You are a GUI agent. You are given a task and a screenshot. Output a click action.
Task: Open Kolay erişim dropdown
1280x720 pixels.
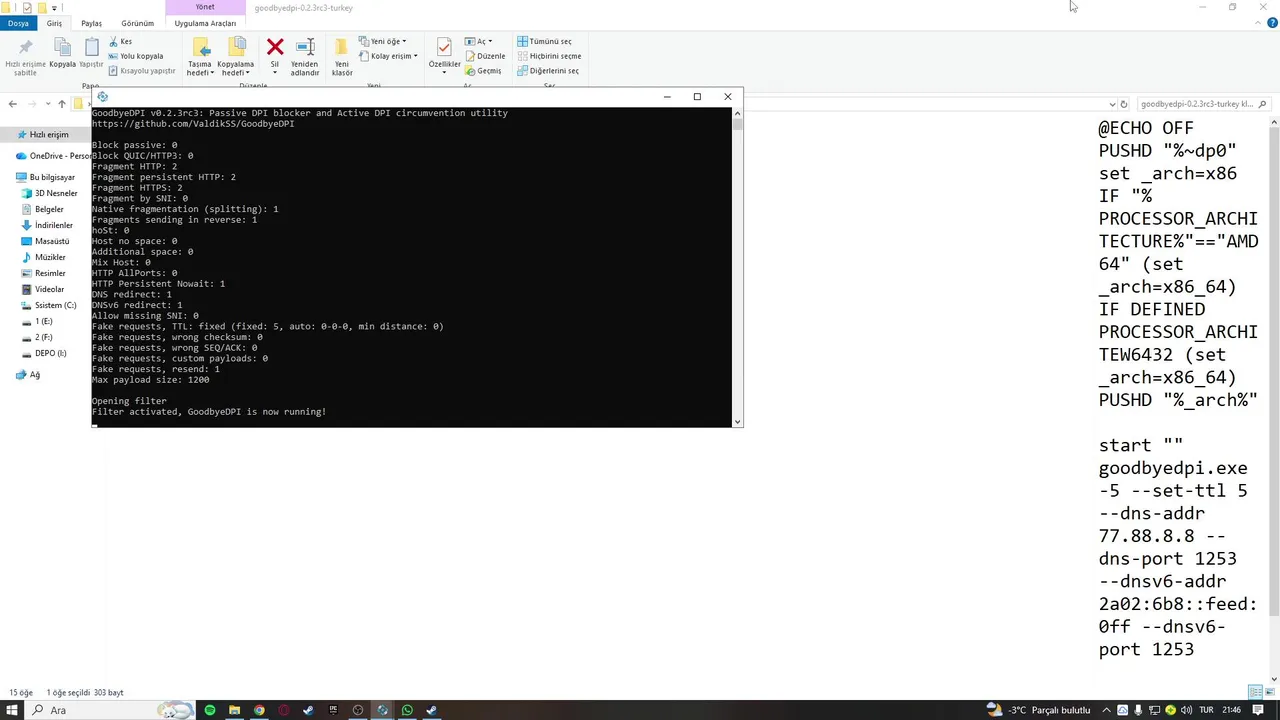pyautogui.click(x=388, y=56)
